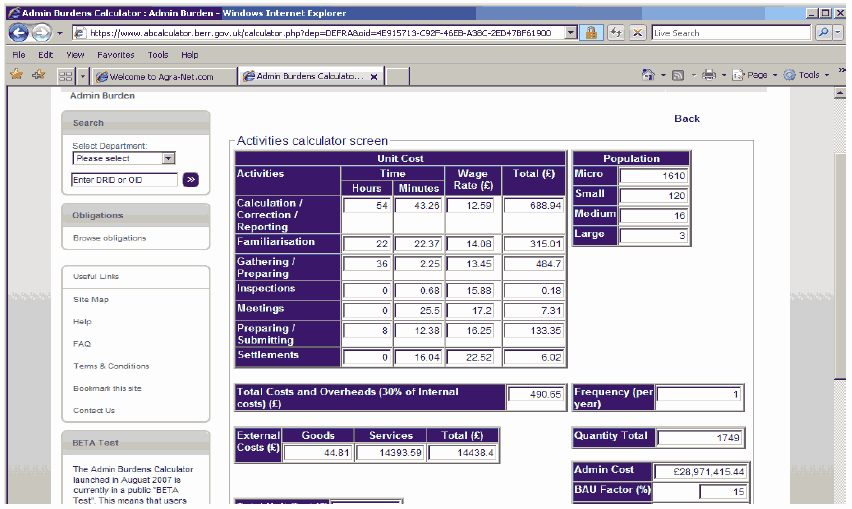The image size is (852, 509).
Task: Click Micro population field 1610
Action: click(654, 175)
